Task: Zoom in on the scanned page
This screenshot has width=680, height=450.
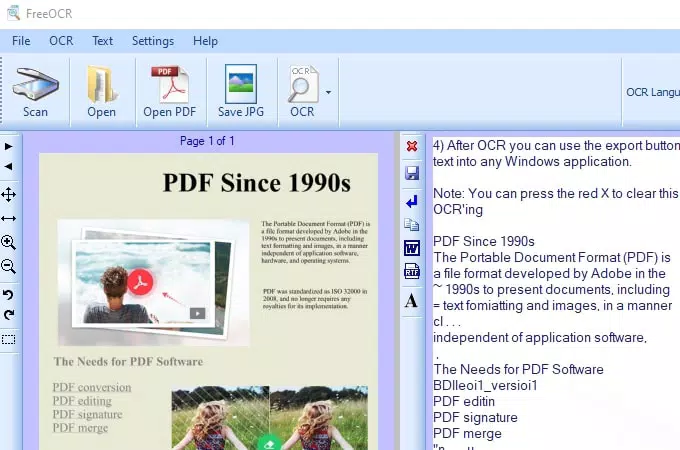Action: click(9, 242)
